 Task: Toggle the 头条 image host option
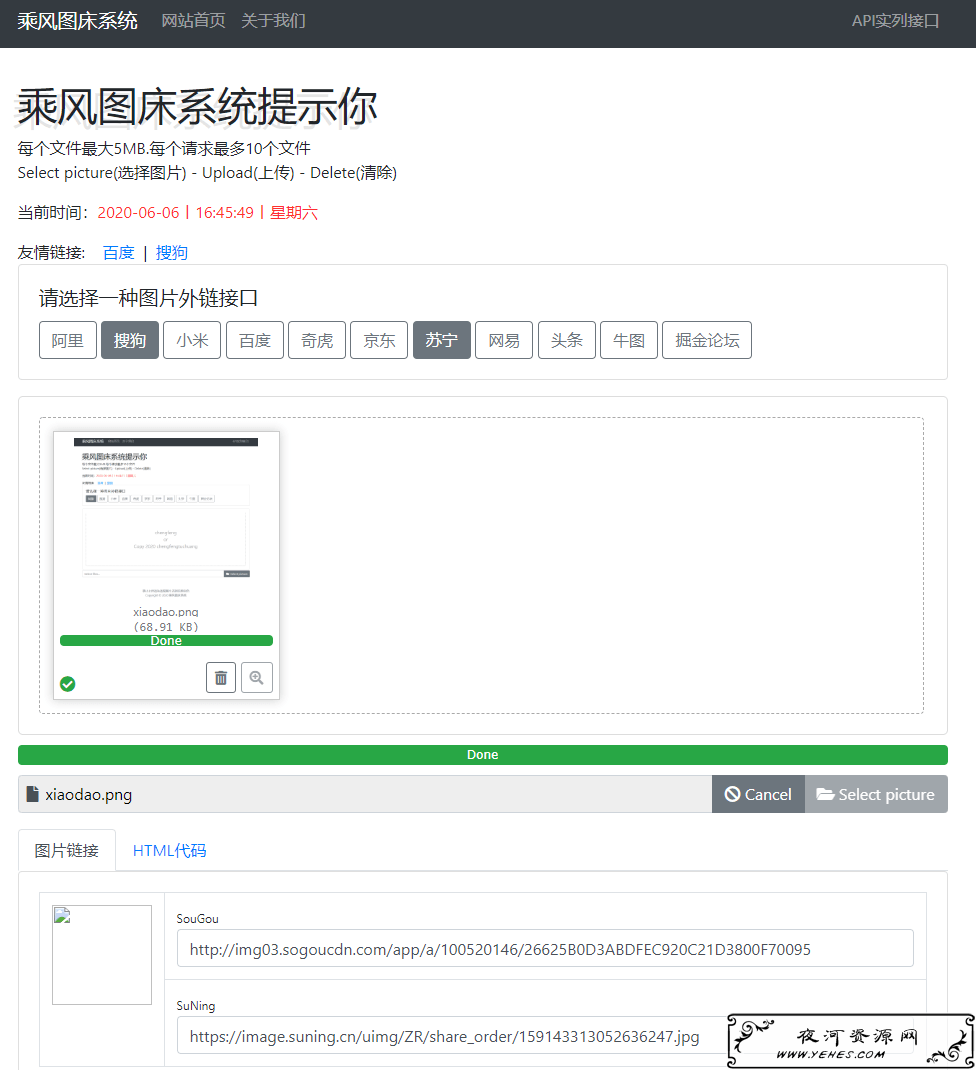pos(566,340)
